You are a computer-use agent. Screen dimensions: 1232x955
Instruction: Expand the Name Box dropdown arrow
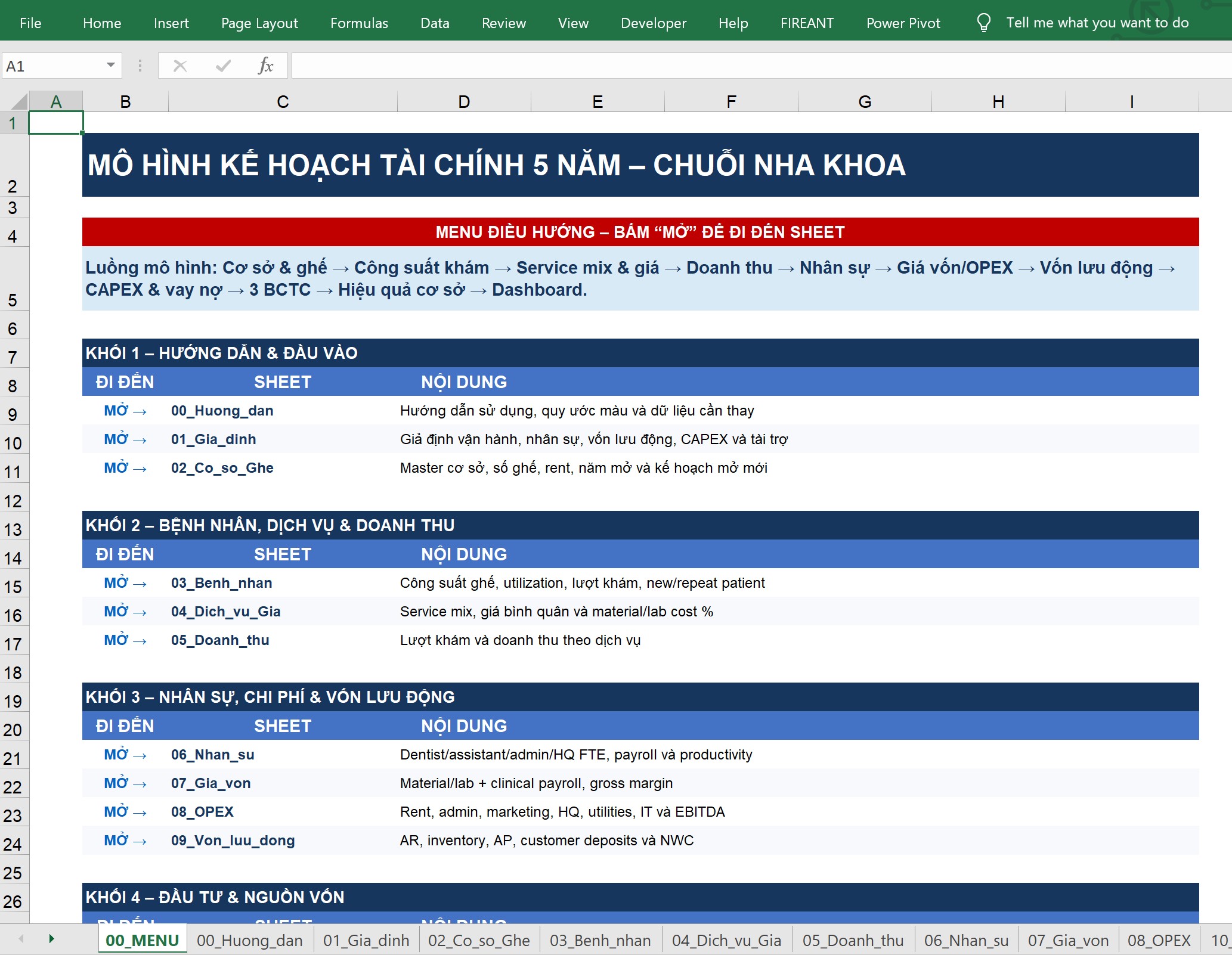pos(111,65)
